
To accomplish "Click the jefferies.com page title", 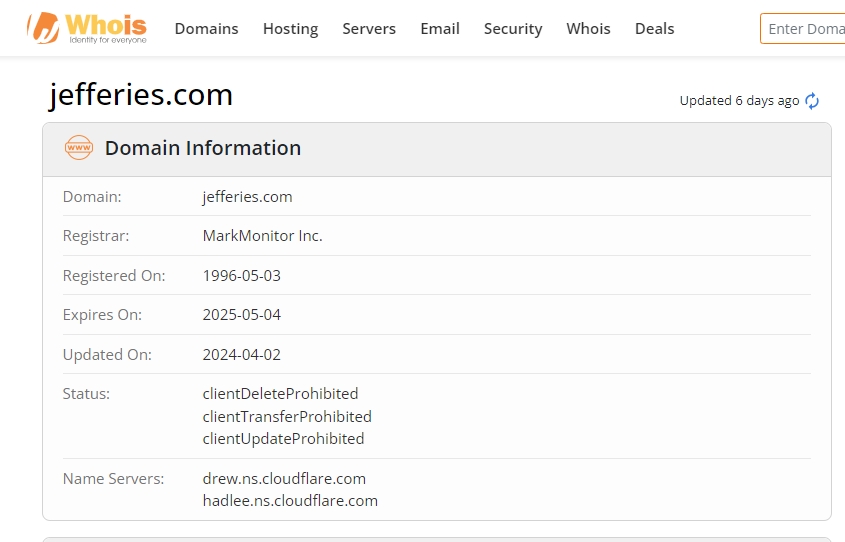I will pos(141,95).
